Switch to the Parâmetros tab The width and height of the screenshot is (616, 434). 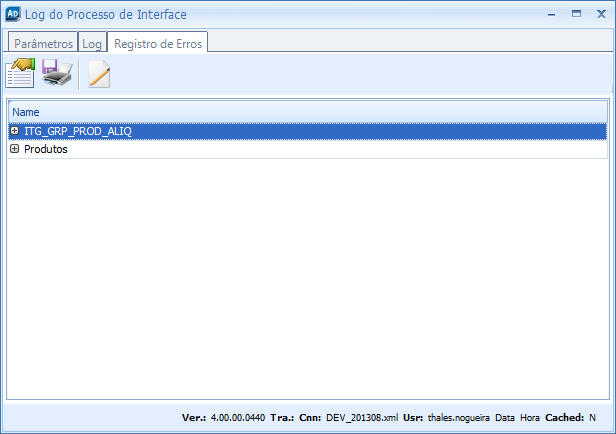click(43, 42)
